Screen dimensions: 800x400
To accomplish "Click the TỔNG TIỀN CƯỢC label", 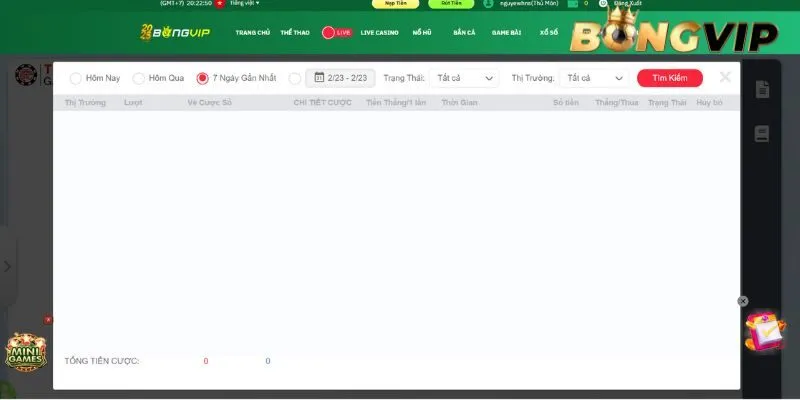I will (x=102, y=361).
